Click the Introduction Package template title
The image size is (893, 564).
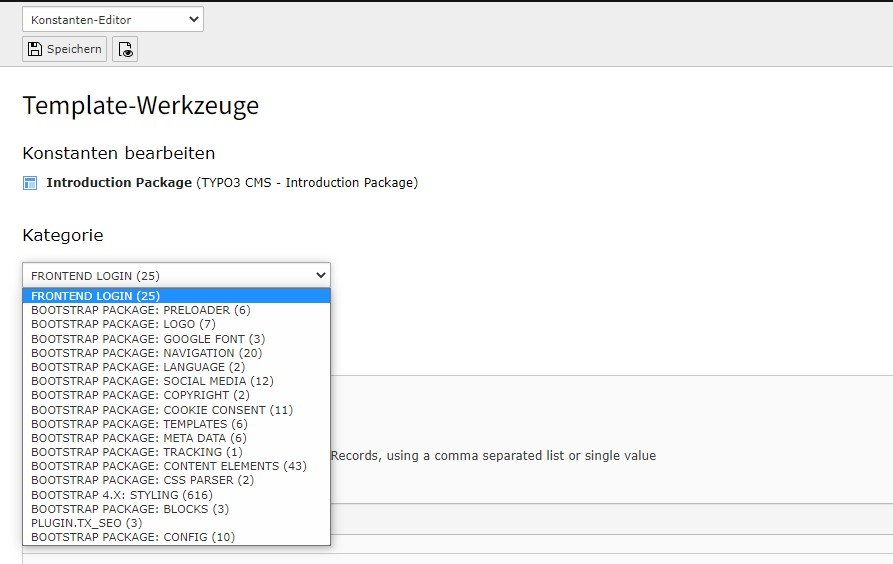click(119, 182)
